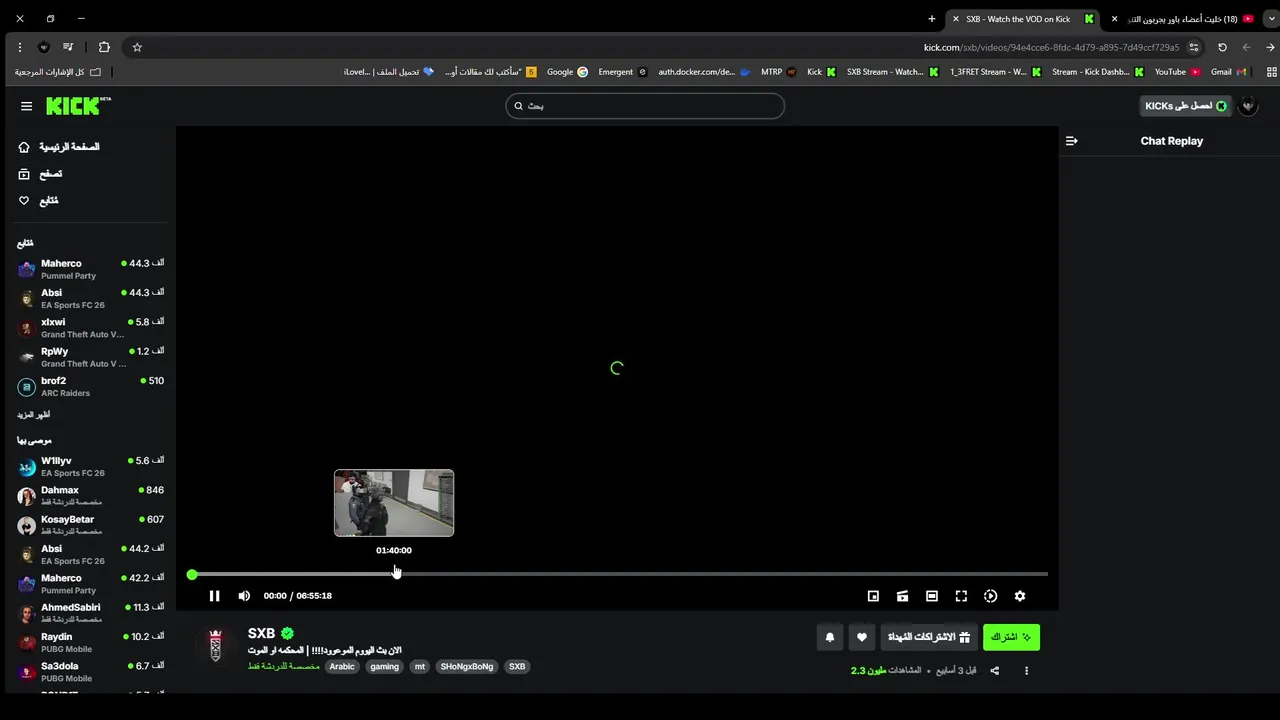Focus the Kick search box
Screen dimensions: 1280x720
point(645,106)
